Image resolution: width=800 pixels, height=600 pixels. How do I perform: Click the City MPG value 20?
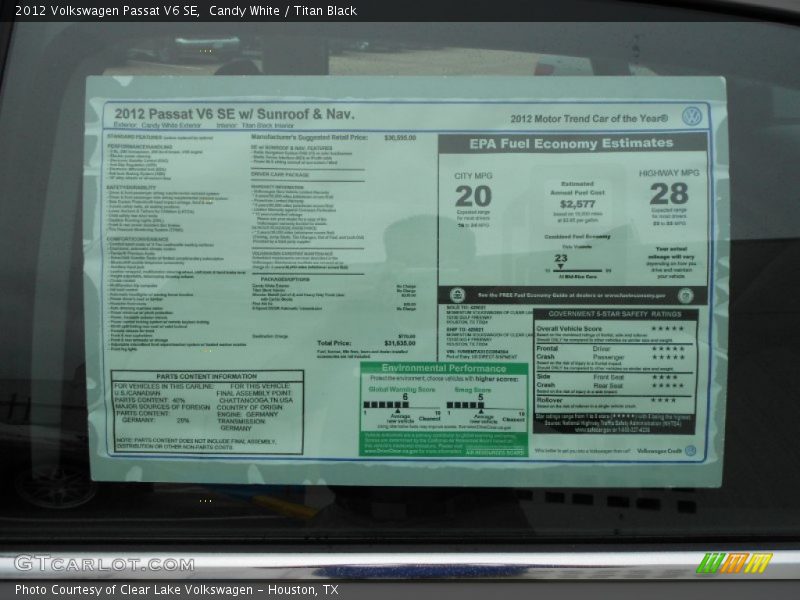[x=473, y=196]
